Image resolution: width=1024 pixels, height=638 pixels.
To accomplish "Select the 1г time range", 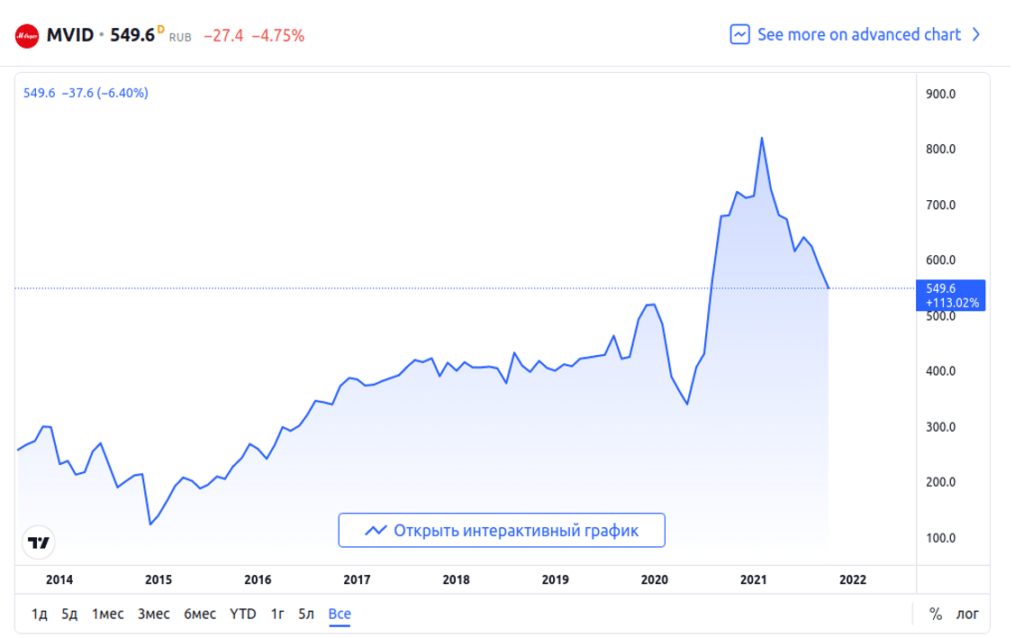I will [278, 614].
